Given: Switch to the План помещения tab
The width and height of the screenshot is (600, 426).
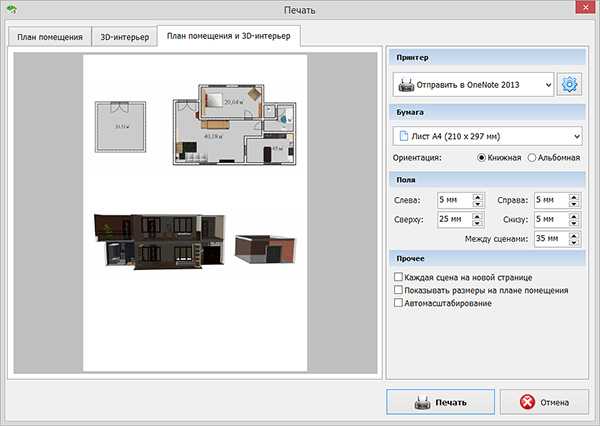Looking at the screenshot, I should [48, 38].
